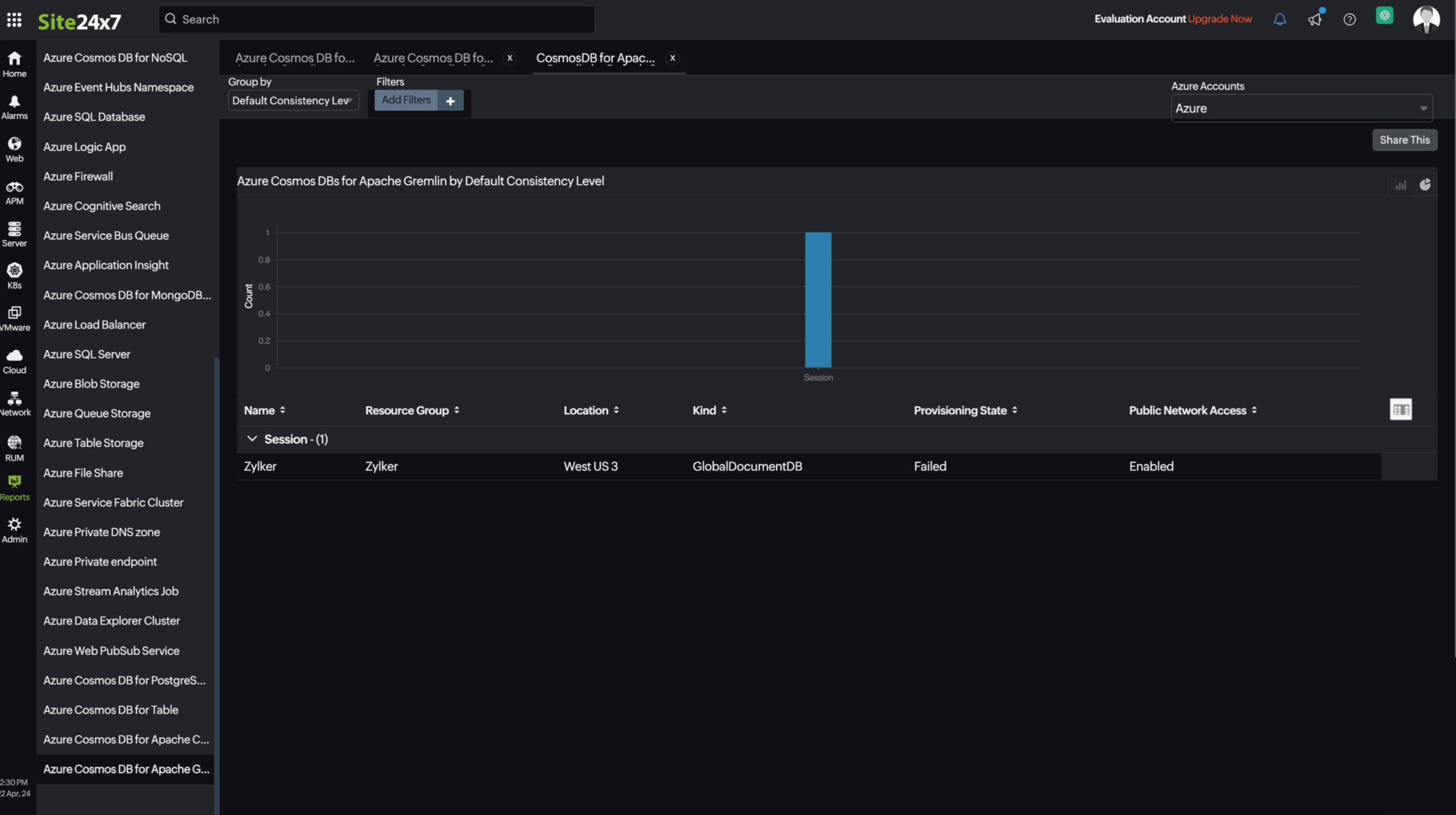The image size is (1456, 815).
Task: Open the apps grid launcher icon
Action: click(x=14, y=20)
